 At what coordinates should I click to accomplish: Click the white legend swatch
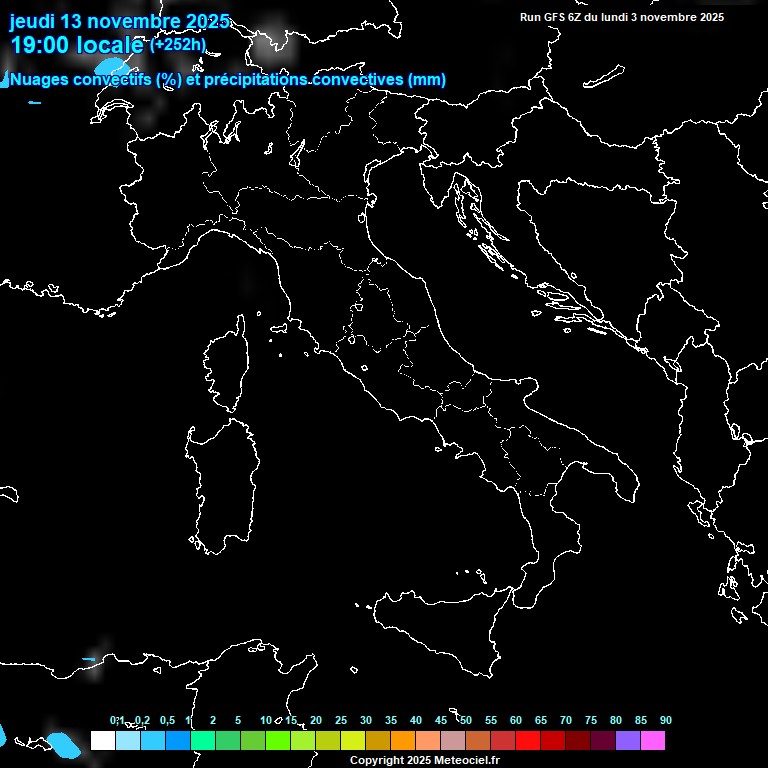pyautogui.click(x=103, y=740)
